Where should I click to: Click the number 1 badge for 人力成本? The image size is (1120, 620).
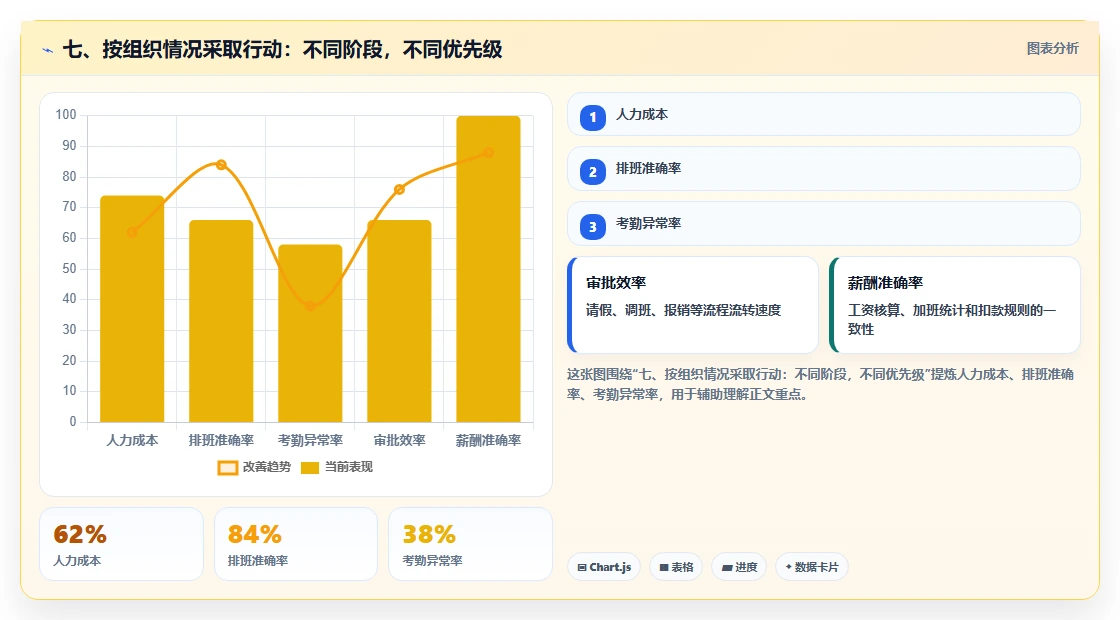(x=593, y=118)
